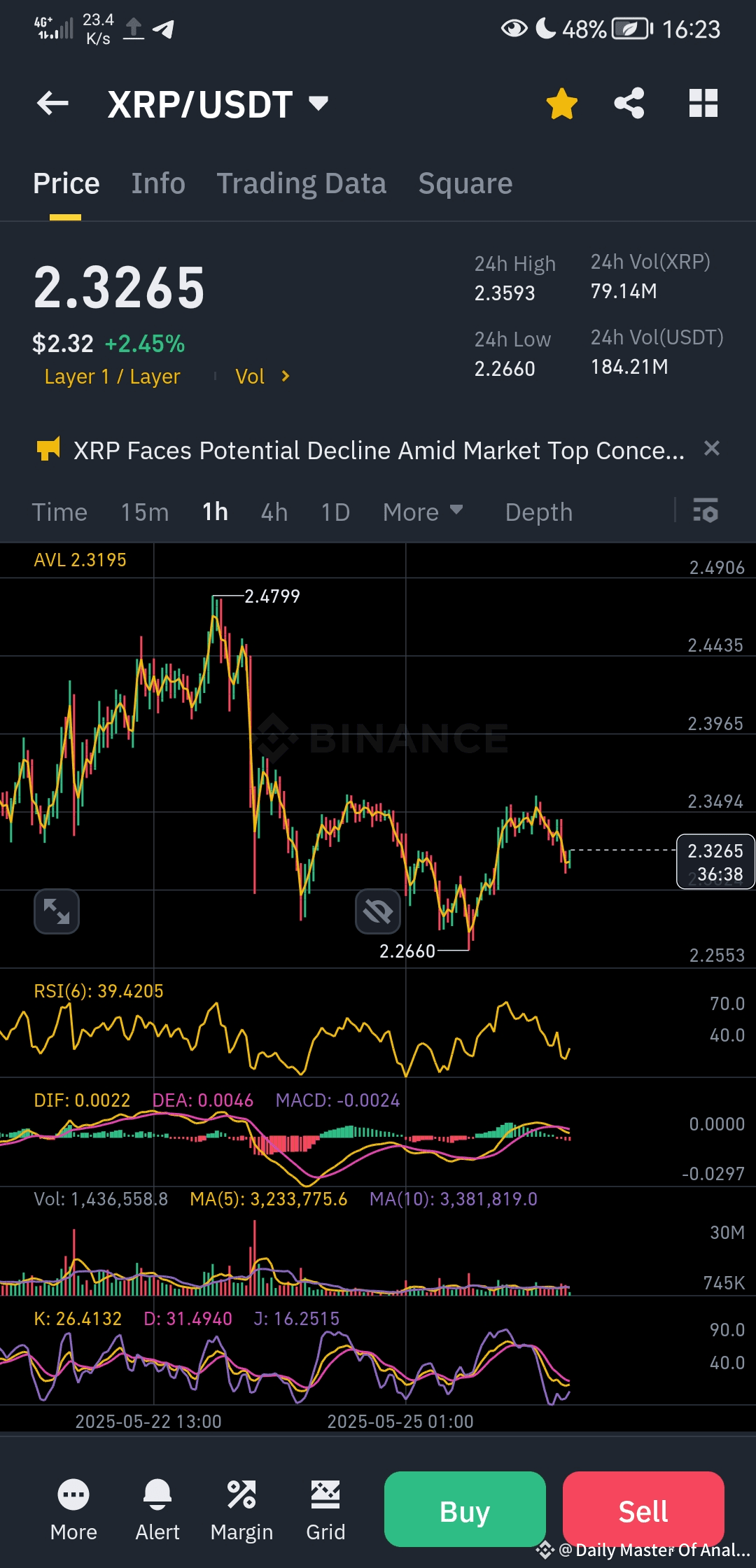Tap the 24h Vol(XRP) value 79.14M
The height and width of the screenshot is (1568, 756).
624,291
